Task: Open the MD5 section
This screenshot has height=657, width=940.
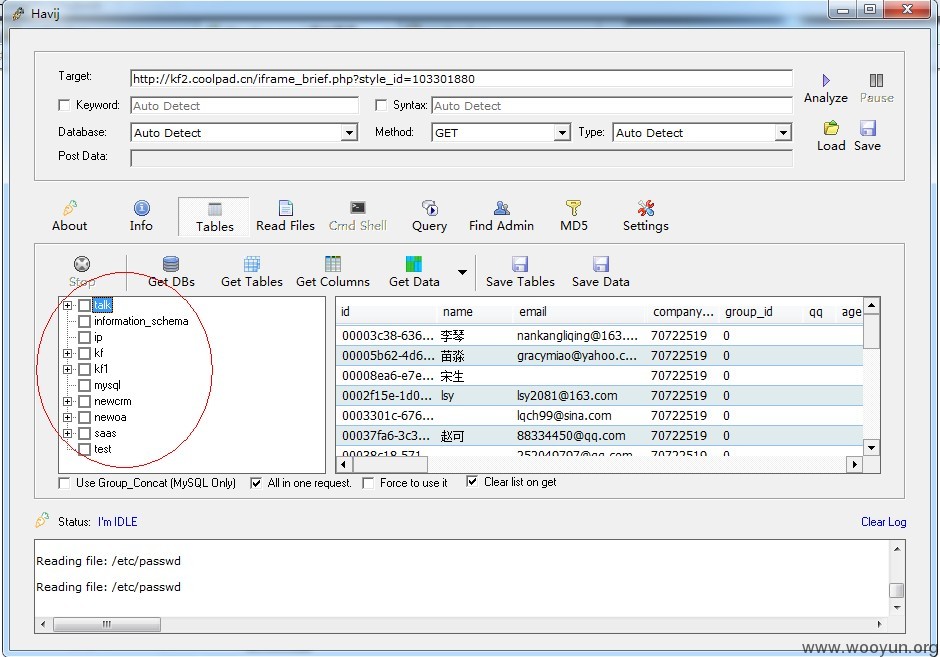Action: pos(574,216)
